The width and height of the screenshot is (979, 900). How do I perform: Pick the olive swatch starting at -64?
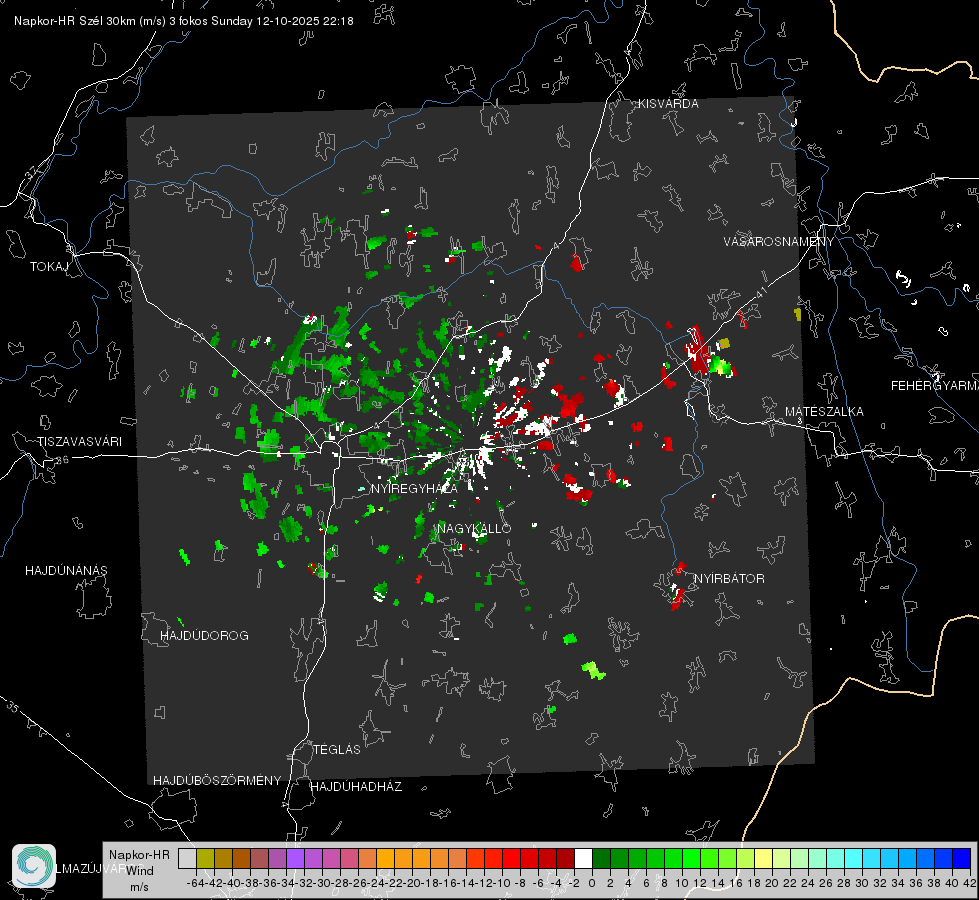(x=205, y=858)
